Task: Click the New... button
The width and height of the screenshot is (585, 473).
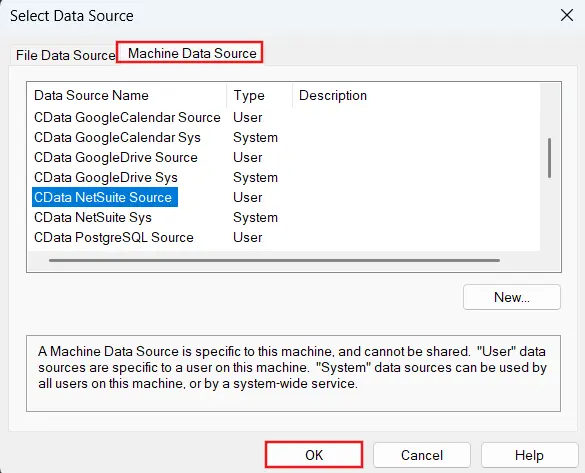Action: click(x=512, y=297)
